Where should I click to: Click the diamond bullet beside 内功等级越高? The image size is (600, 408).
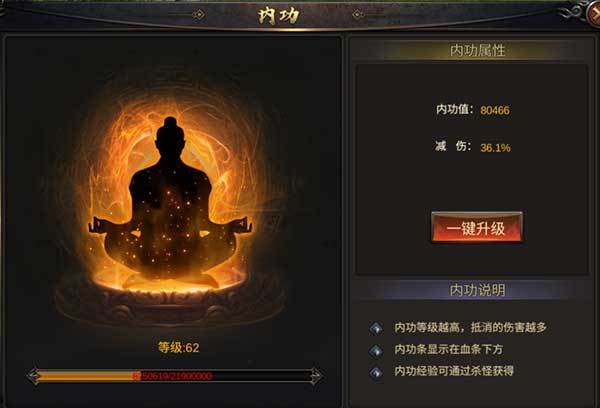(x=377, y=328)
